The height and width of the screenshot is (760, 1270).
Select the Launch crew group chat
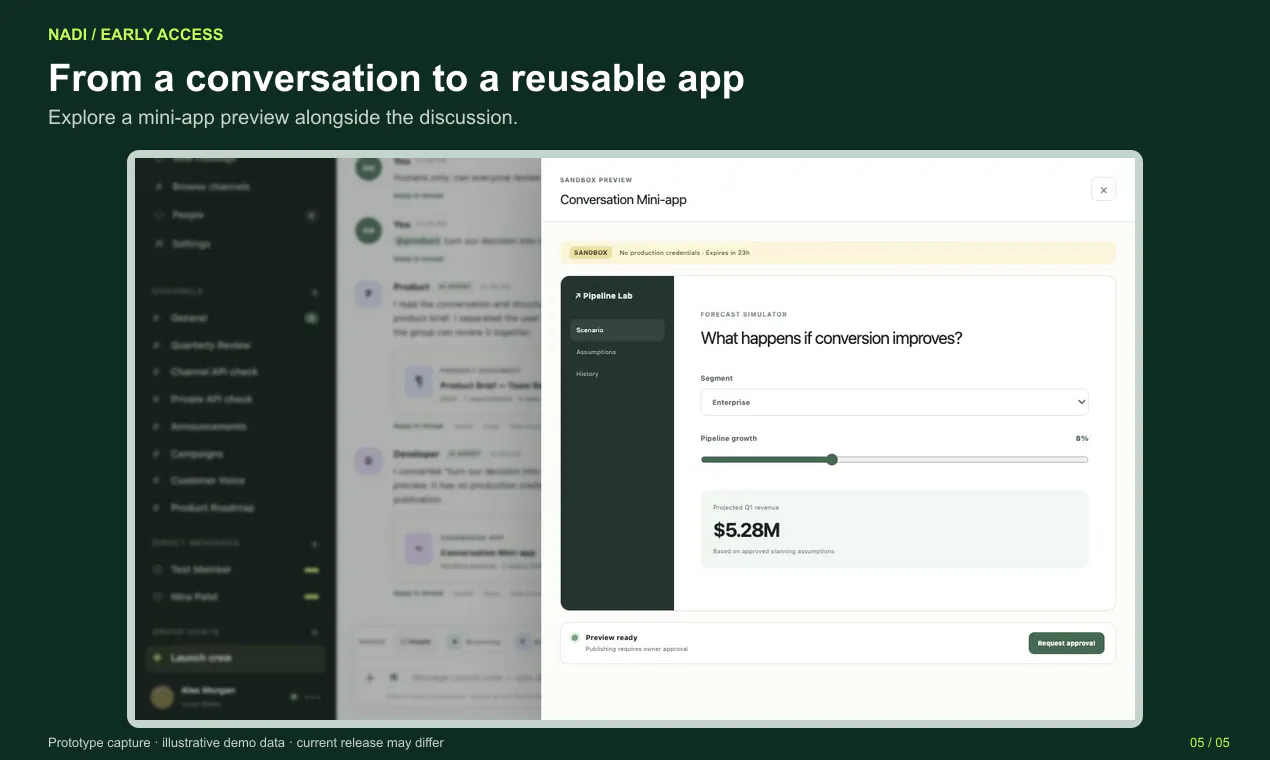236,658
